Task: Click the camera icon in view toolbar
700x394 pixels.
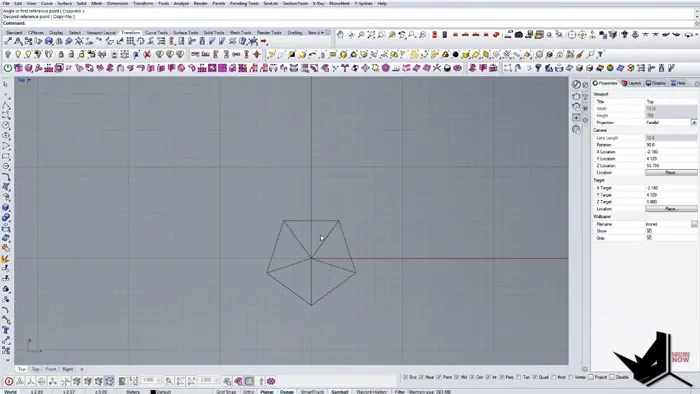Action: 519,34
